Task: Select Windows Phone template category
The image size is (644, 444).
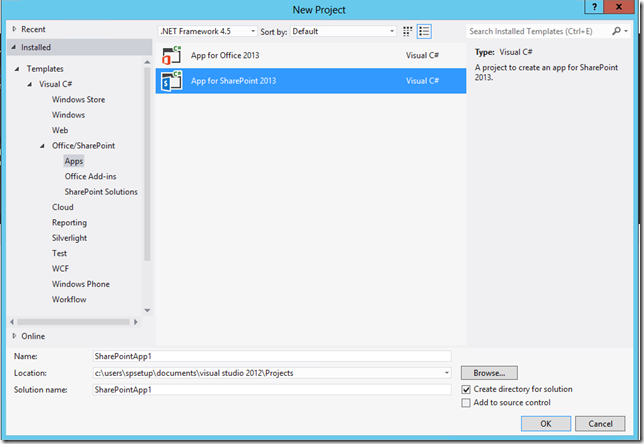Action: tap(80, 284)
